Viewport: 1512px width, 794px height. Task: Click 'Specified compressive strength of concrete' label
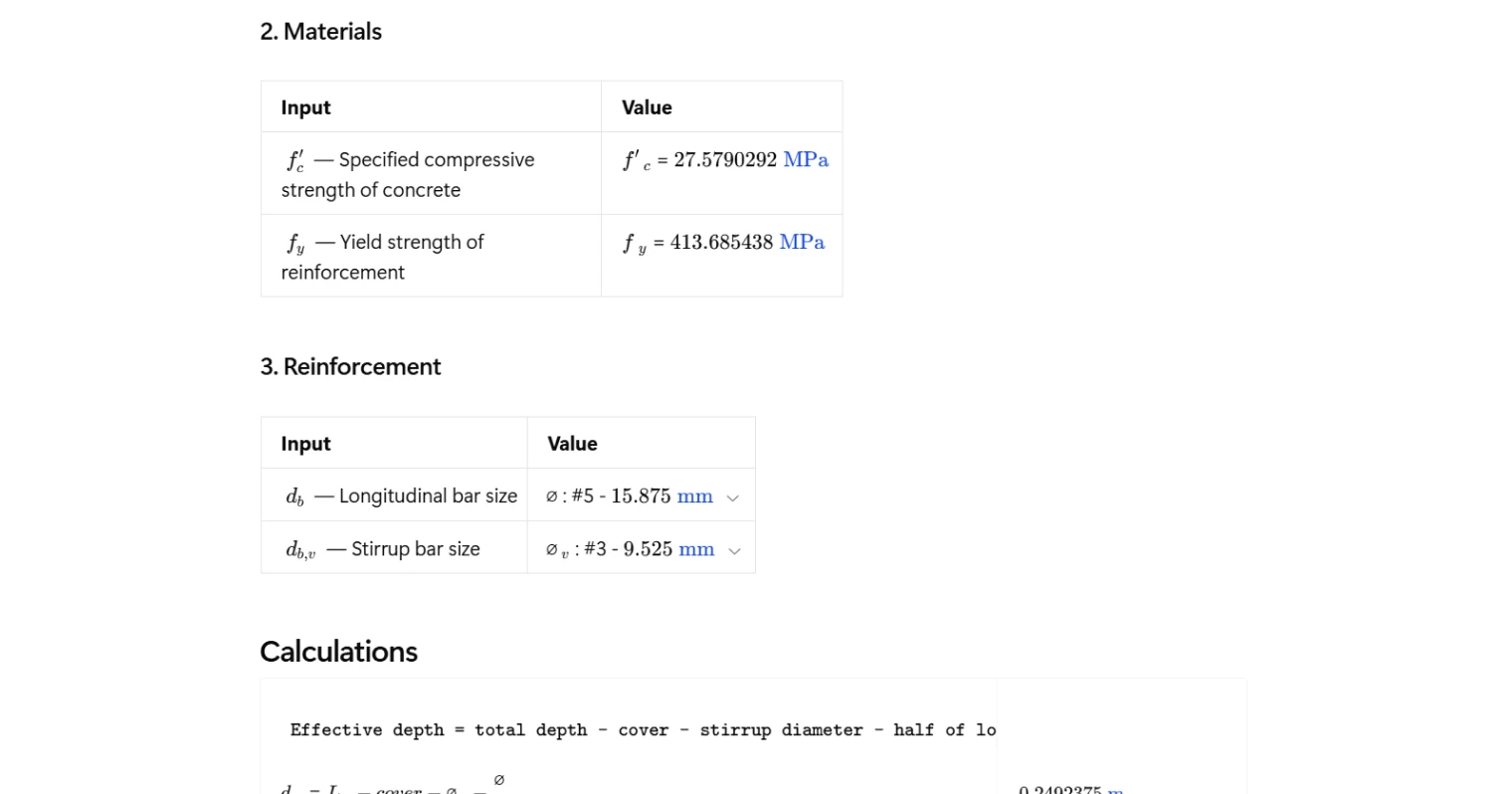(408, 174)
